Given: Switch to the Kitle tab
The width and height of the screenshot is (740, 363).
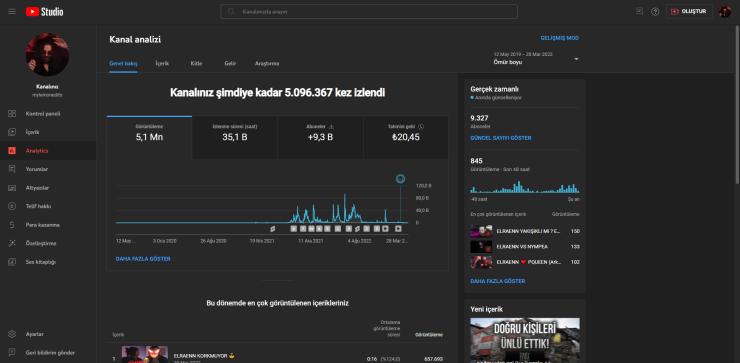Looking at the screenshot, I should tap(196, 63).
